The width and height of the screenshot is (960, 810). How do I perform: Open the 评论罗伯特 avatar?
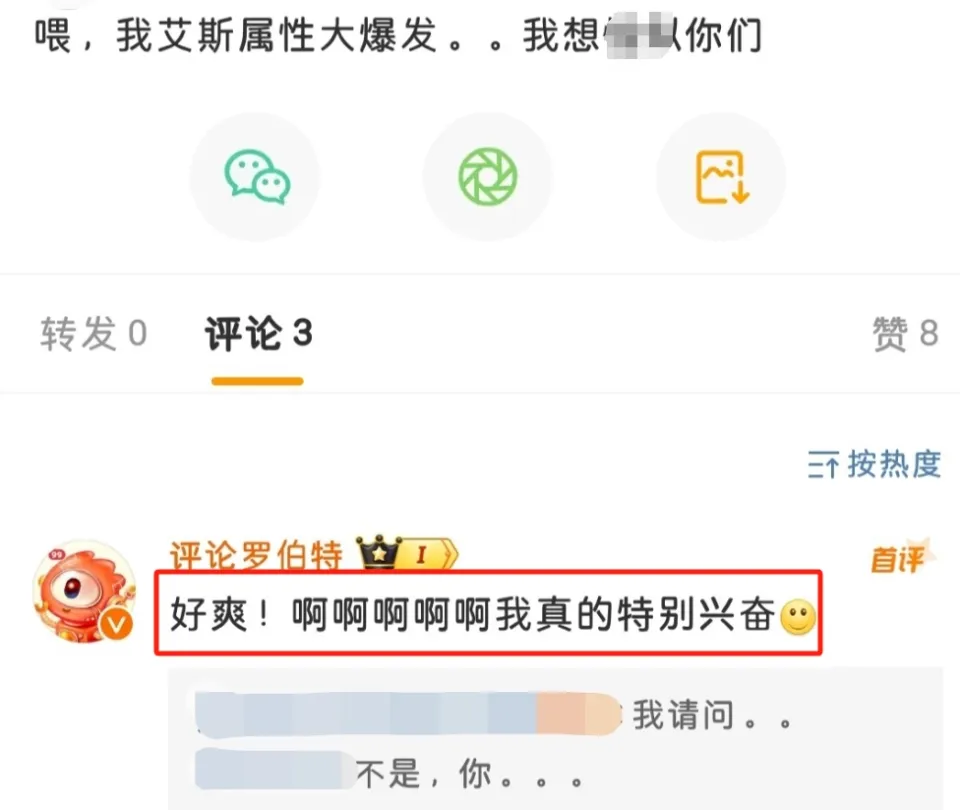point(84,591)
